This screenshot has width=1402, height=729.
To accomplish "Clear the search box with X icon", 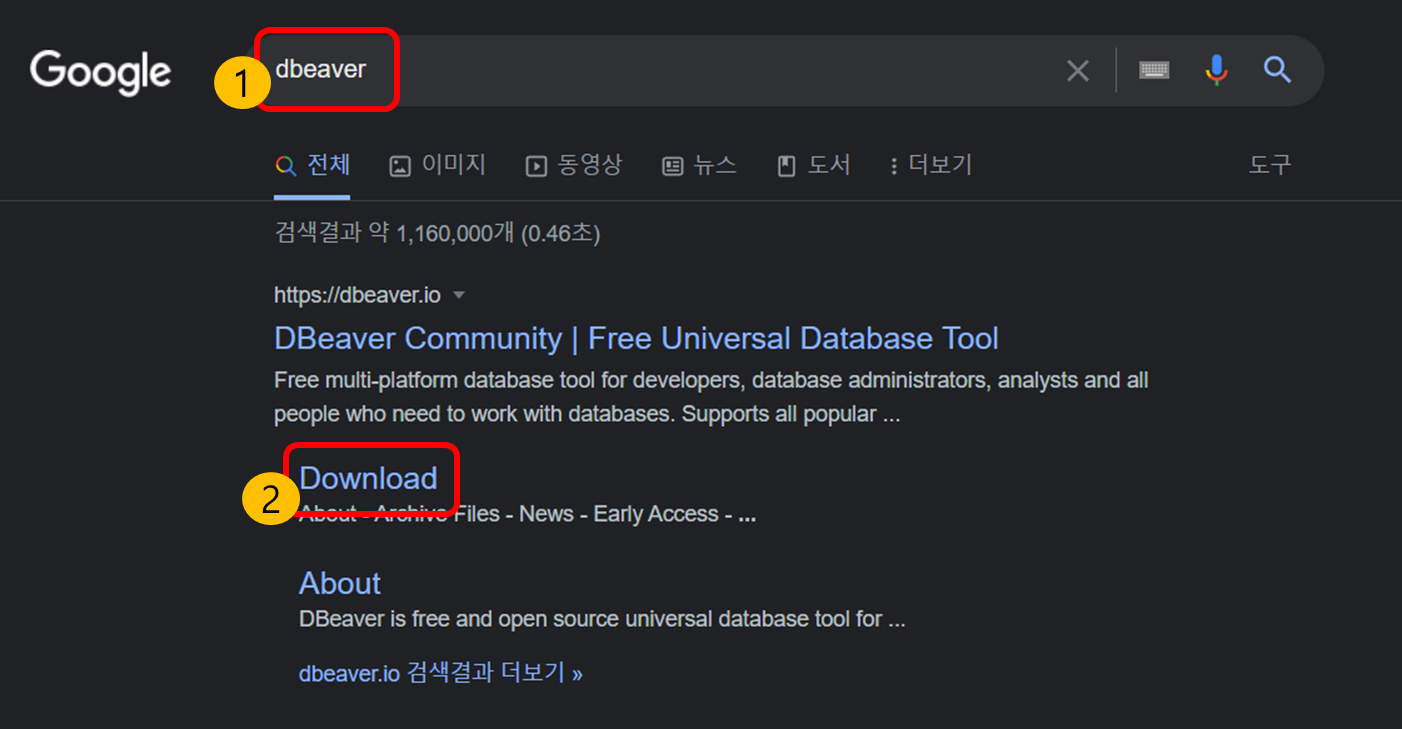I will point(1077,71).
